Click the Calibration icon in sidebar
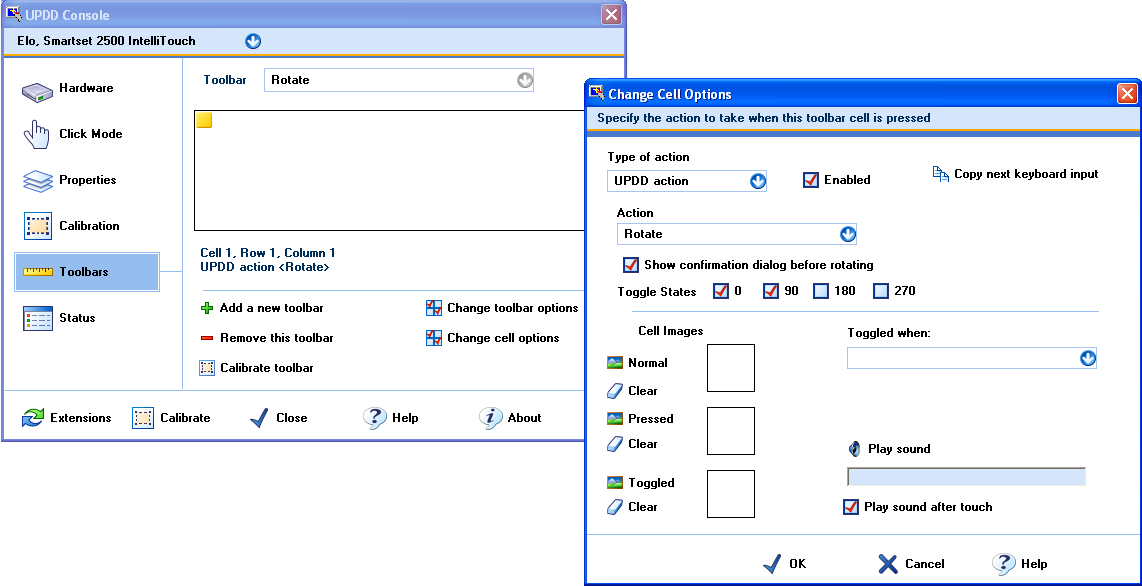 [x=37, y=226]
